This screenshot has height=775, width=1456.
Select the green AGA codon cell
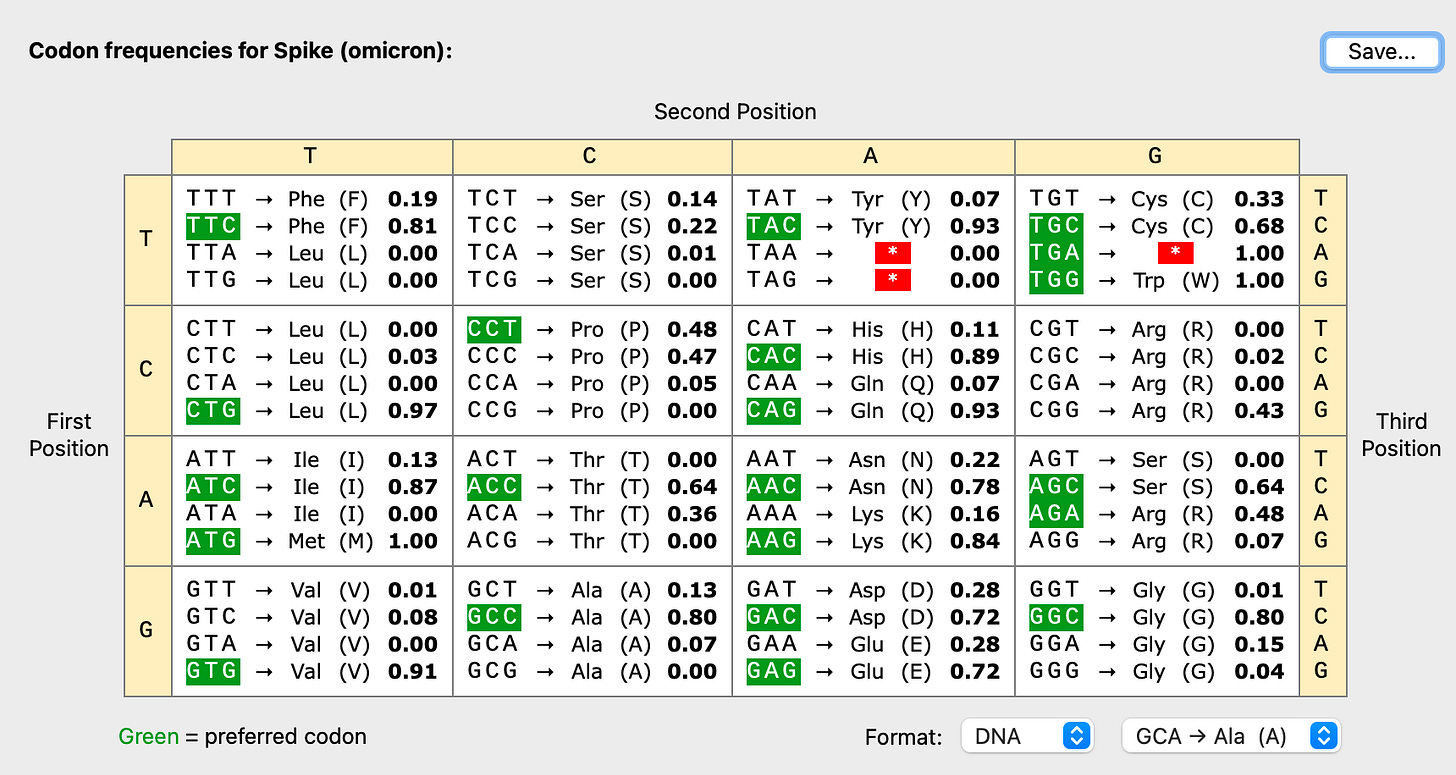click(1054, 513)
